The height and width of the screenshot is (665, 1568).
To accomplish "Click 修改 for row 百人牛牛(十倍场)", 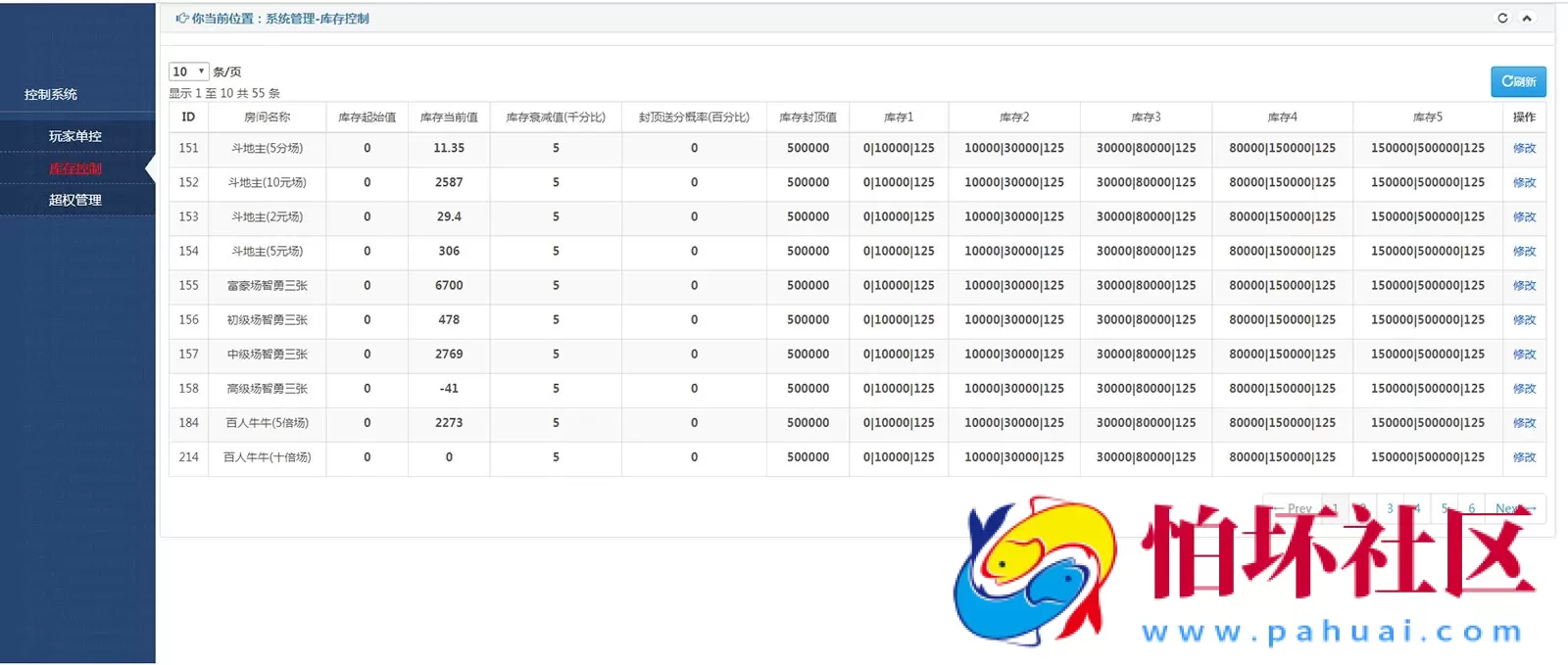I will tap(1524, 456).
